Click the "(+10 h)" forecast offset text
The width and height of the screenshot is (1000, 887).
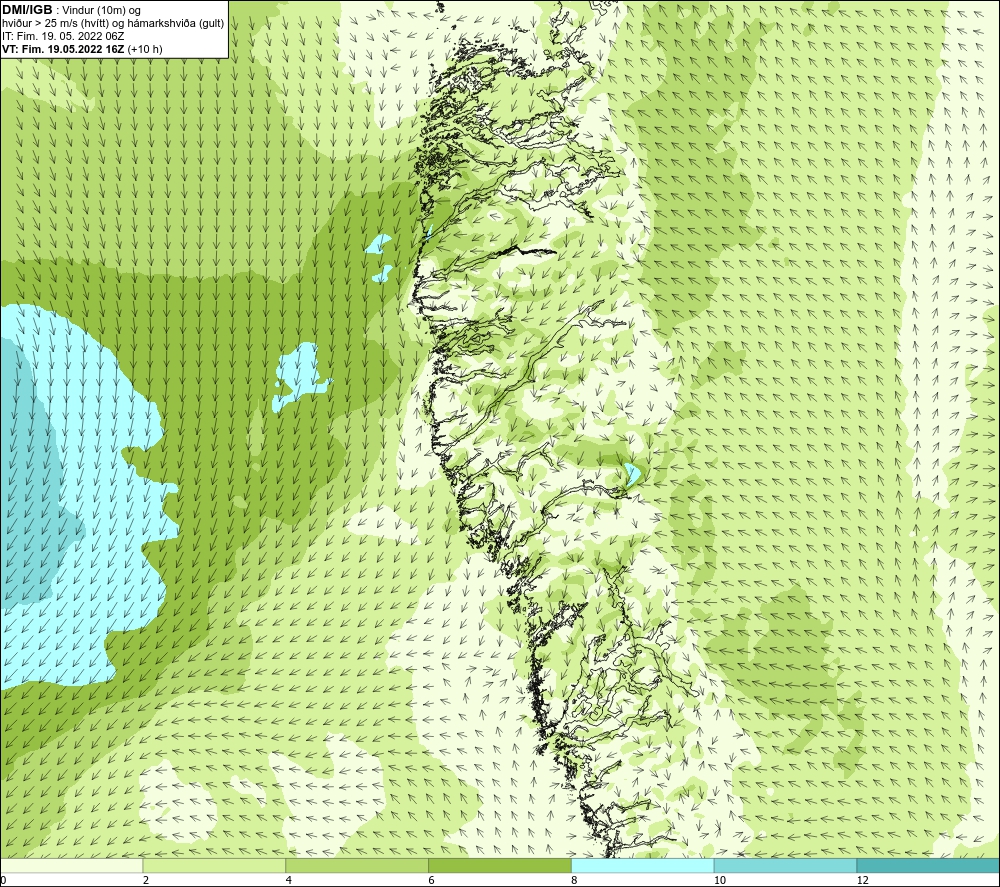coord(145,49)
